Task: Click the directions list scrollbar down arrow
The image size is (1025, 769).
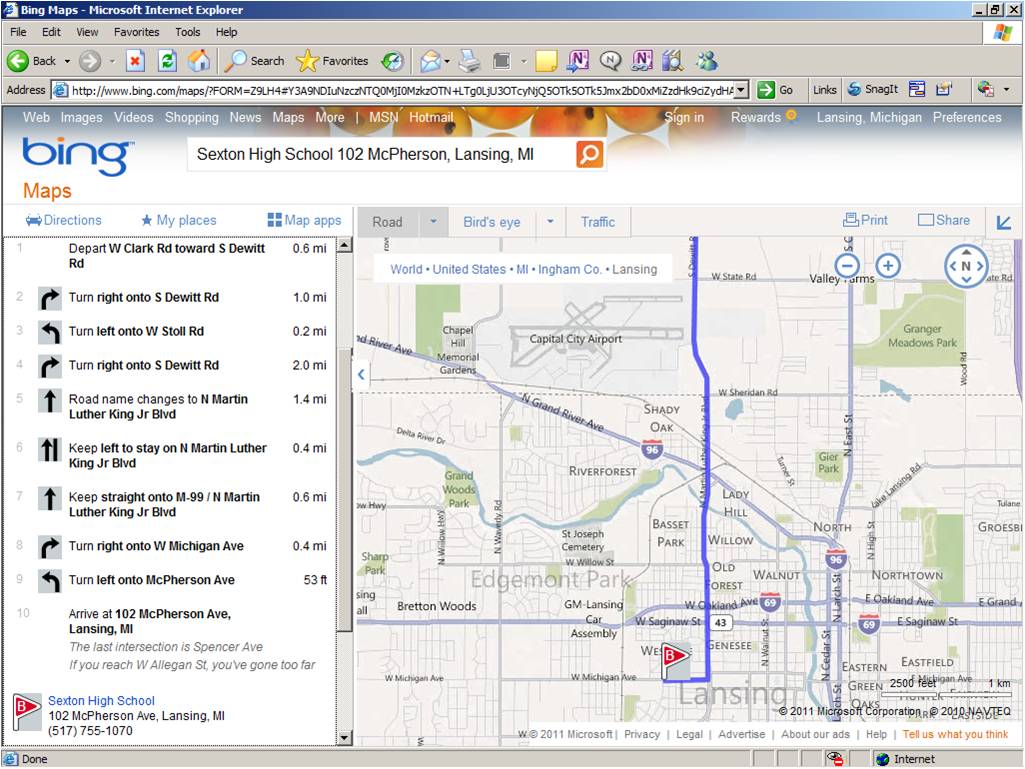Action: click(344, 738)
